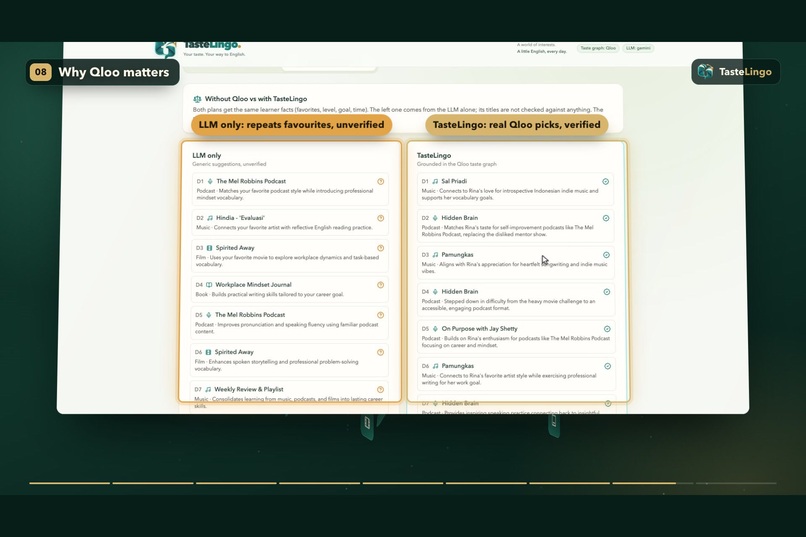Open the Hindia - 'Evaluasi' title
Screen dimensions: 806x537
[240, 218]
